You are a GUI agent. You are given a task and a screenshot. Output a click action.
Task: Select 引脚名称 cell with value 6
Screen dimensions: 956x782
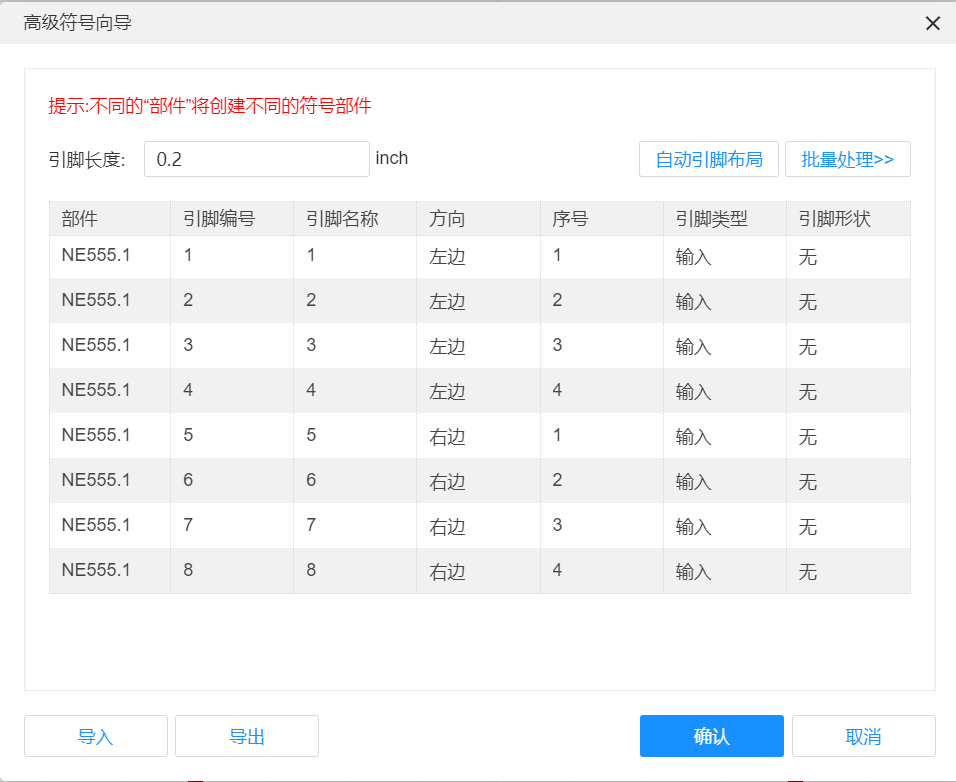(355, 480)
